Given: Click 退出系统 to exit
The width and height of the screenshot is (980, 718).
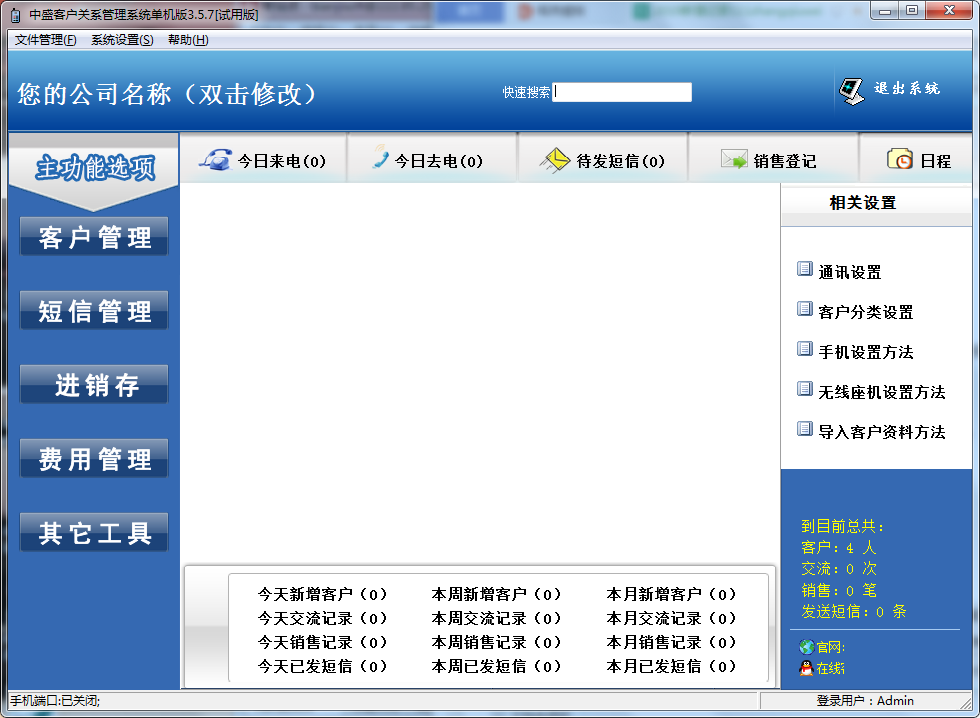Looking at the screenshot, I should pos(907,89).
